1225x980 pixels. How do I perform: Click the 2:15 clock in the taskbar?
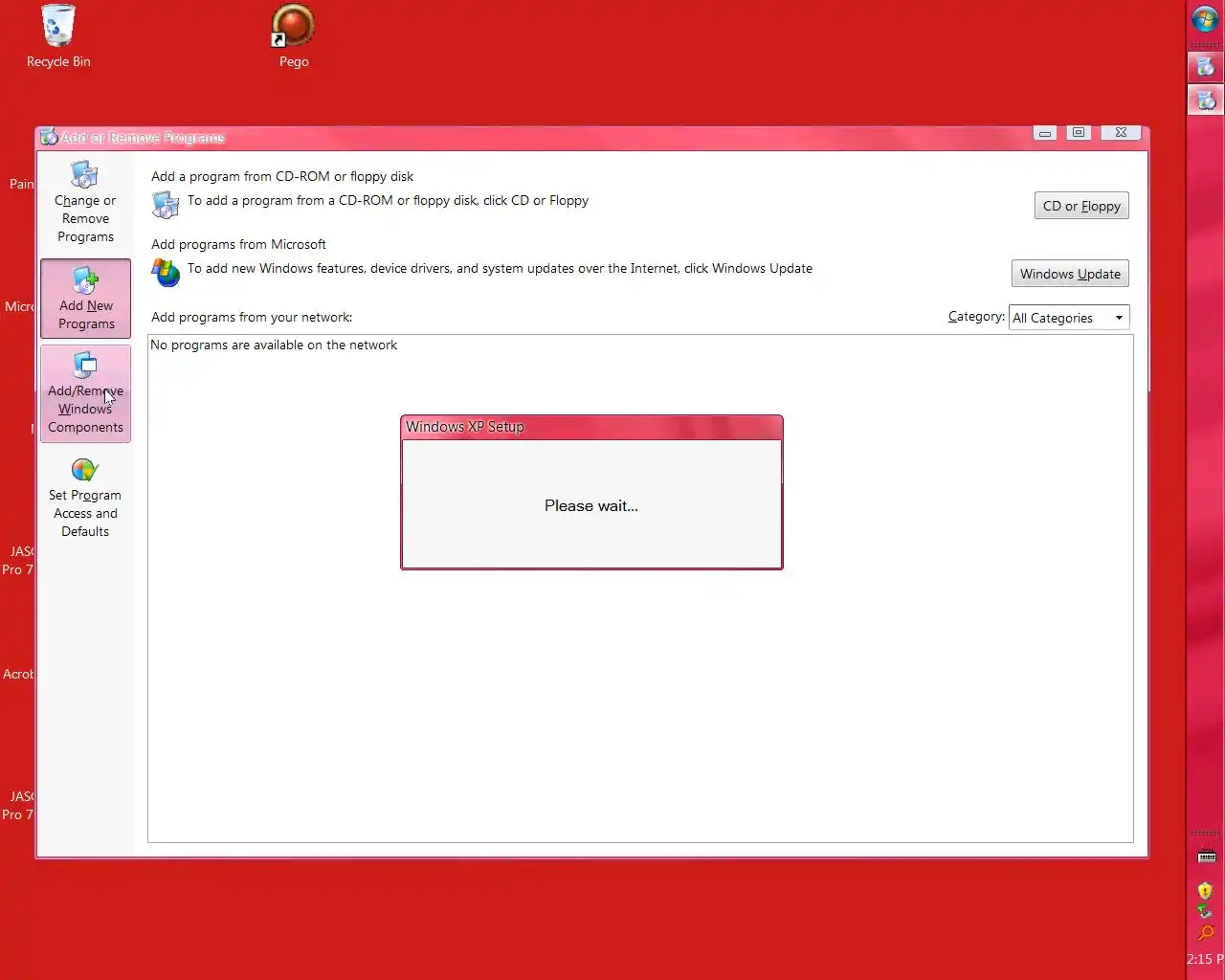1205,959
